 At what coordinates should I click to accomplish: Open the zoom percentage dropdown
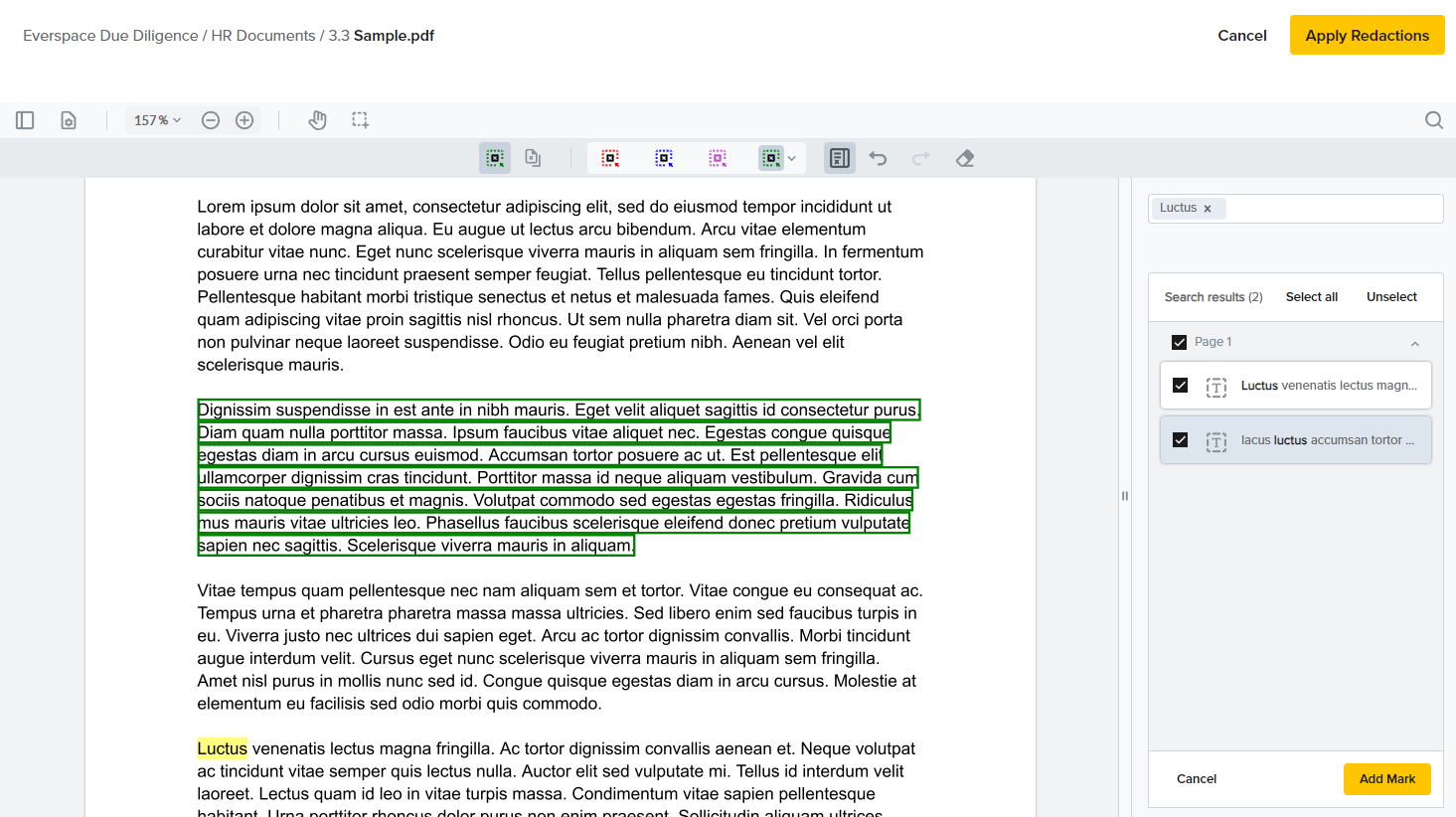[x=156, y=119]
